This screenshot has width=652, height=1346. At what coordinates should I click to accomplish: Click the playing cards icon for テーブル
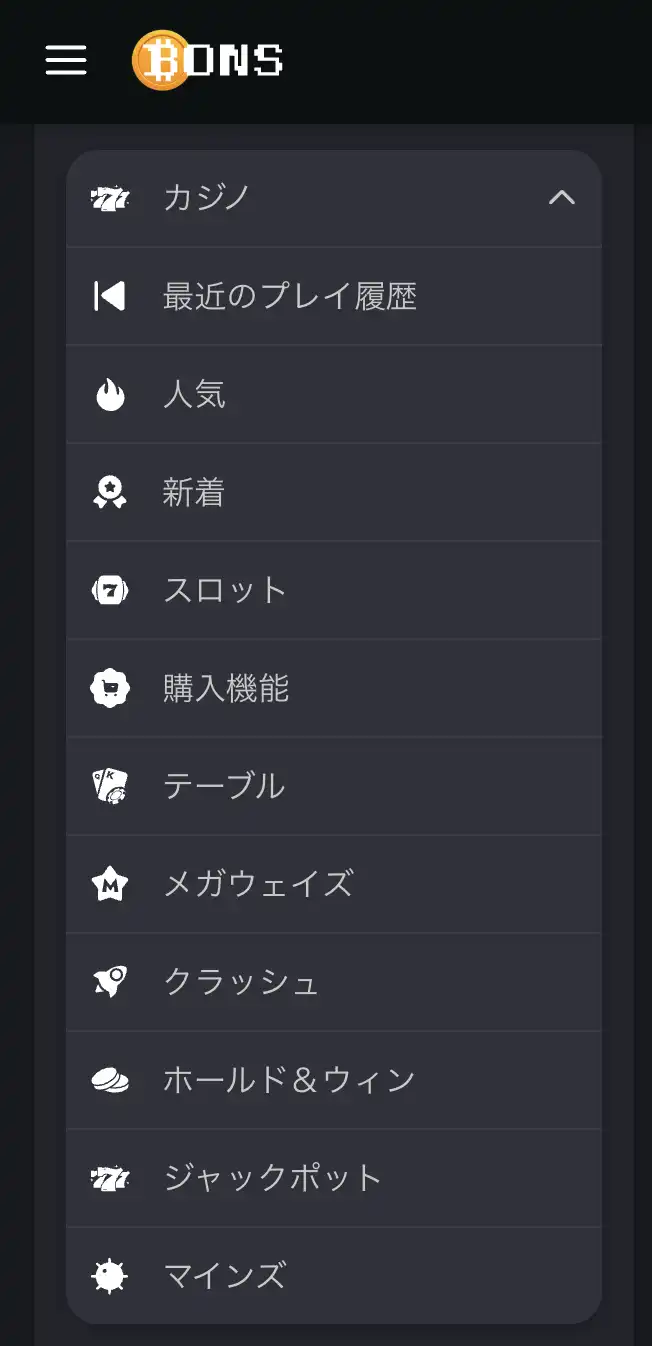click(110, 786)
